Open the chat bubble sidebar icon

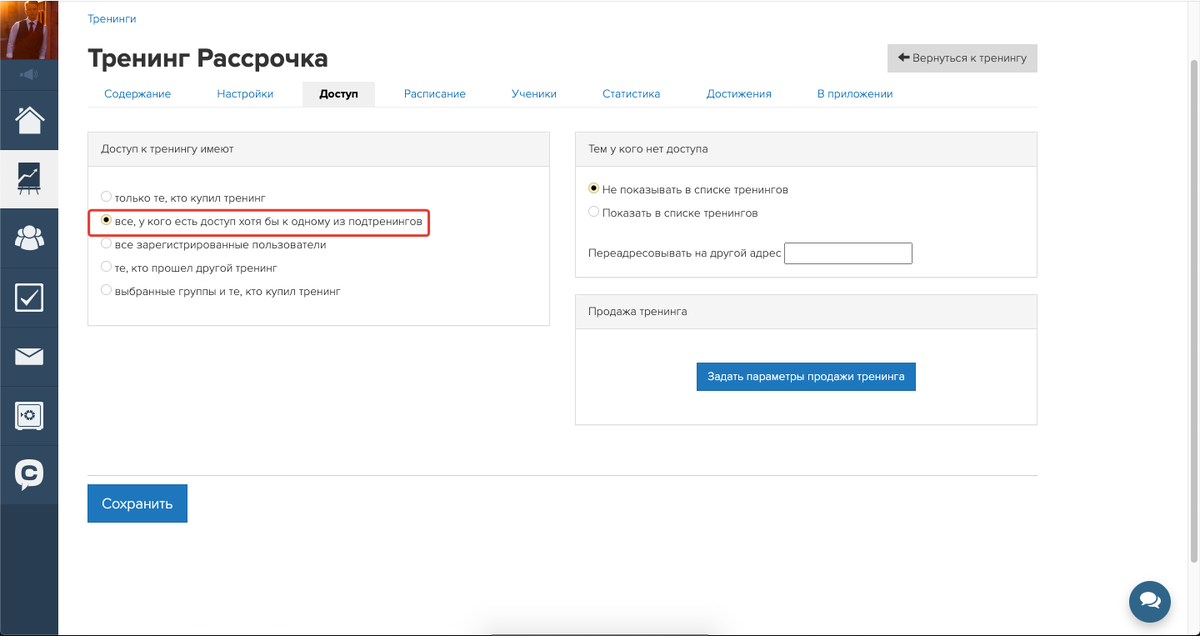point(29,473)
